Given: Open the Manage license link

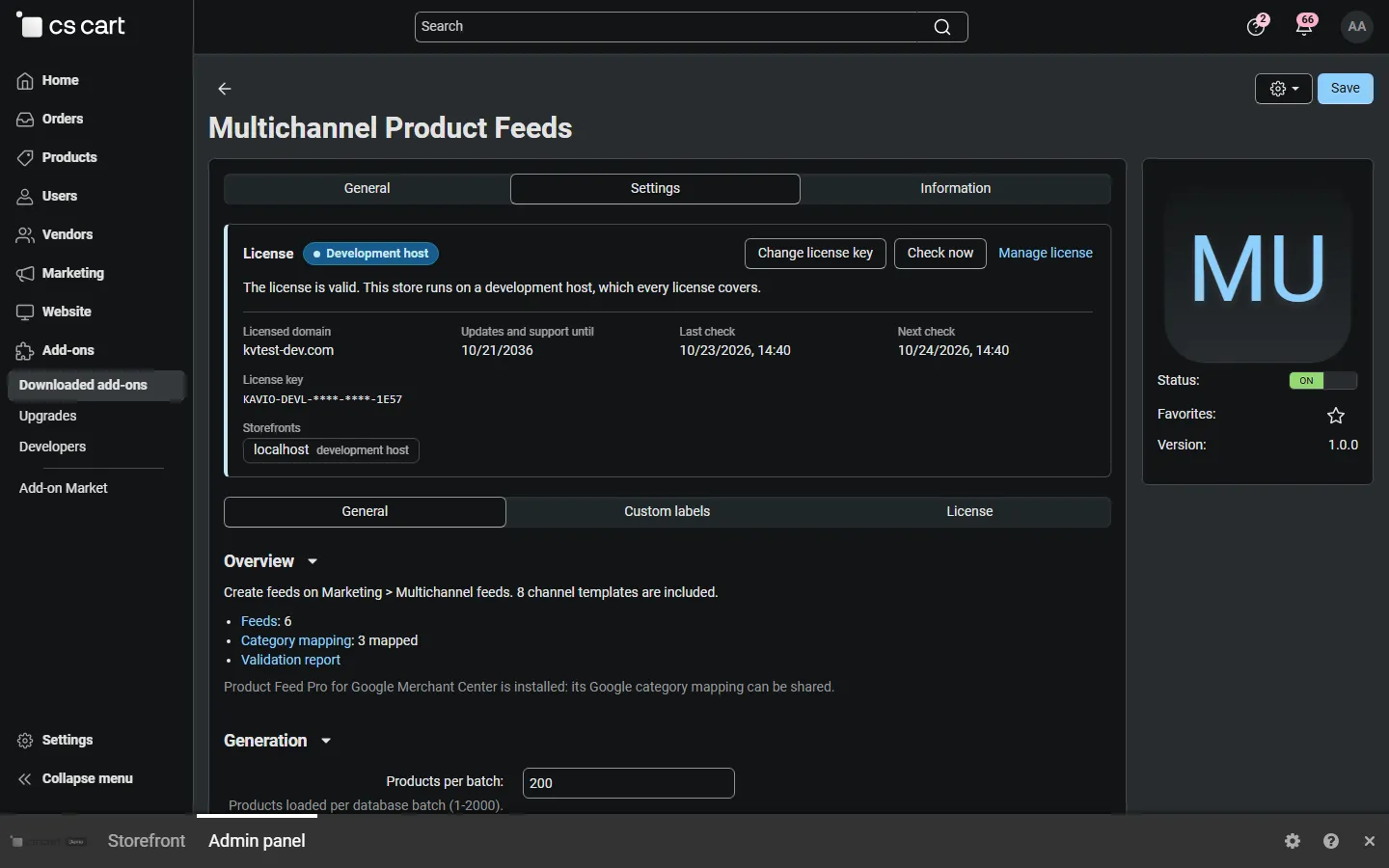Looking at the screenshot, I should 1046,254.
